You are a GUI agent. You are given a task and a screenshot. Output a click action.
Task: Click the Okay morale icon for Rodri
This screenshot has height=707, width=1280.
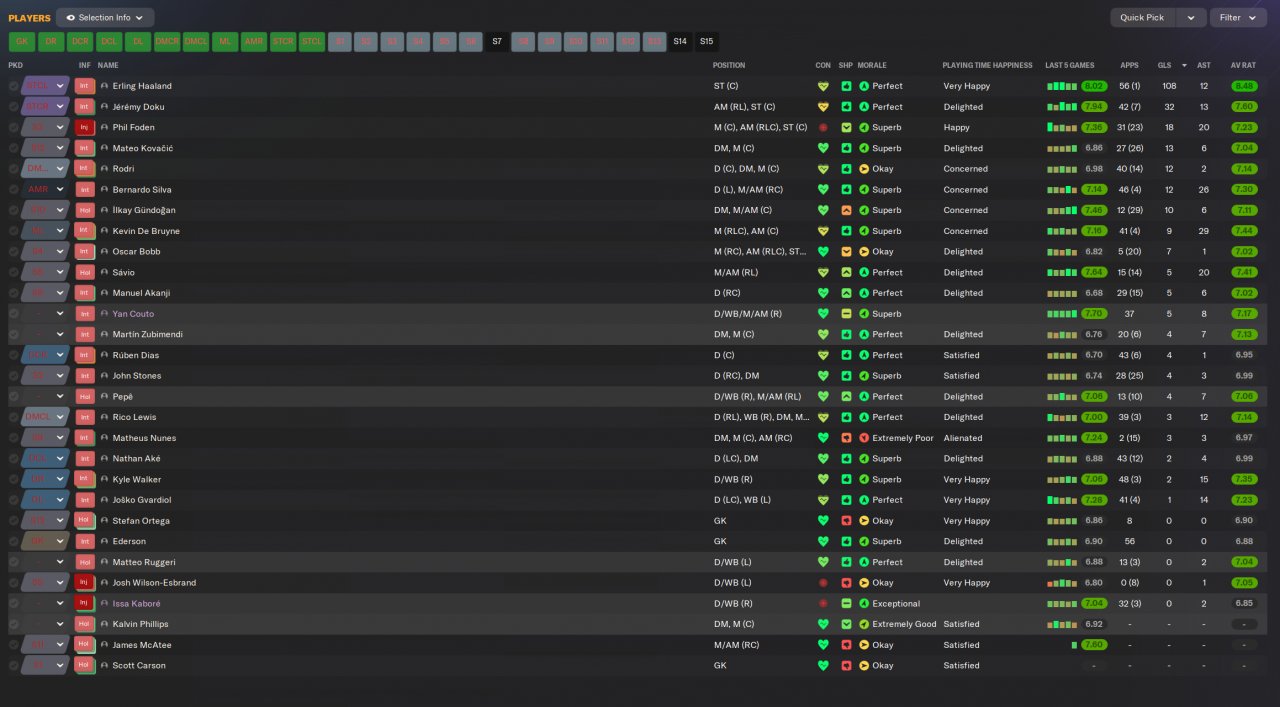point(865,169)
